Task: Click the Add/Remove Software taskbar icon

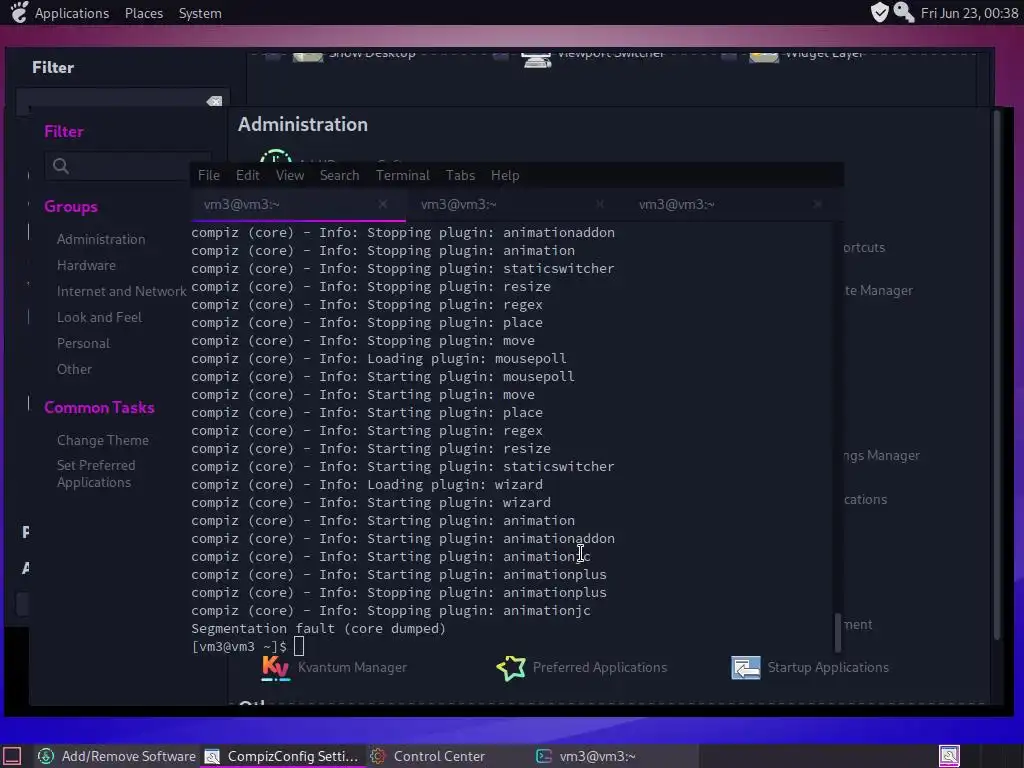Action: [46, 756]
